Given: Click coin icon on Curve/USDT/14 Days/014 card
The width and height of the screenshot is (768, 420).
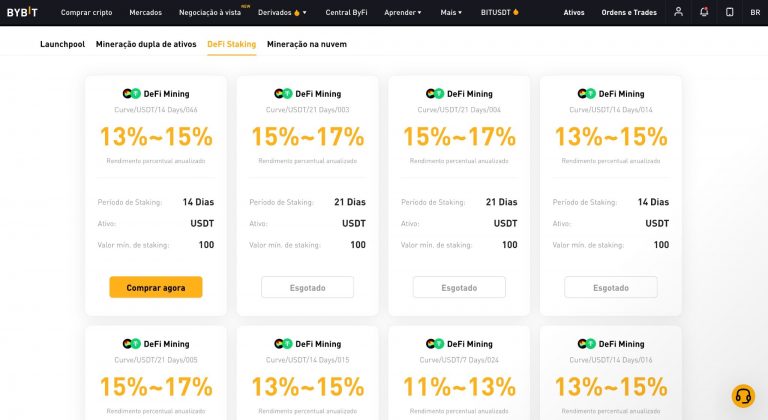Looking at the screenshot, I should (586, 94).
